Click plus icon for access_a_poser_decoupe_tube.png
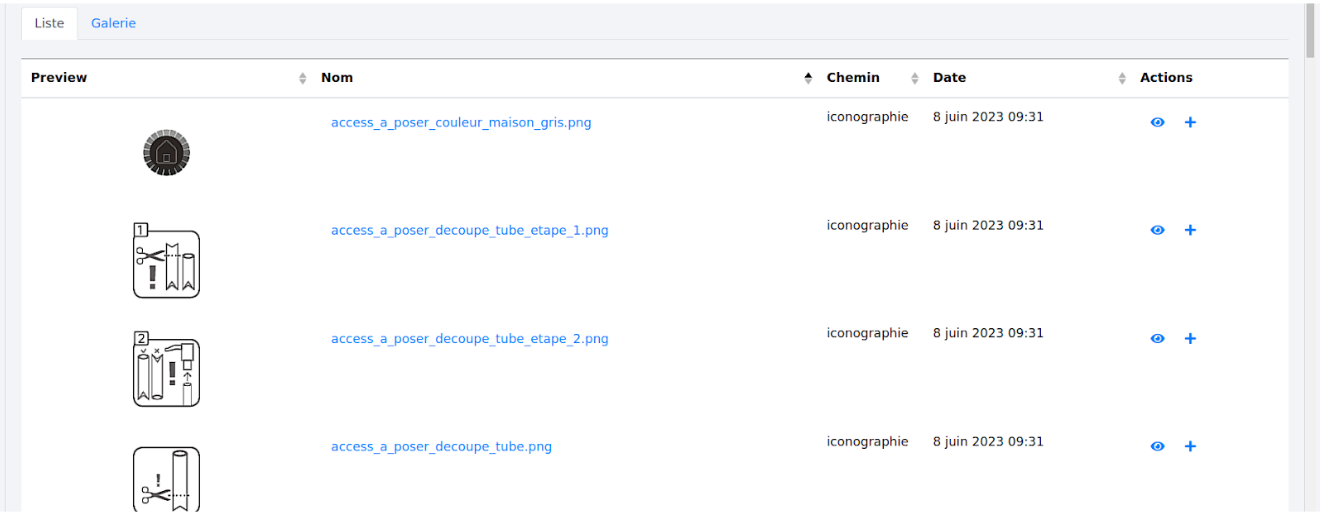Viewport: 1323px width, 517px height. pyautogui.click(x=1190, y=446)
